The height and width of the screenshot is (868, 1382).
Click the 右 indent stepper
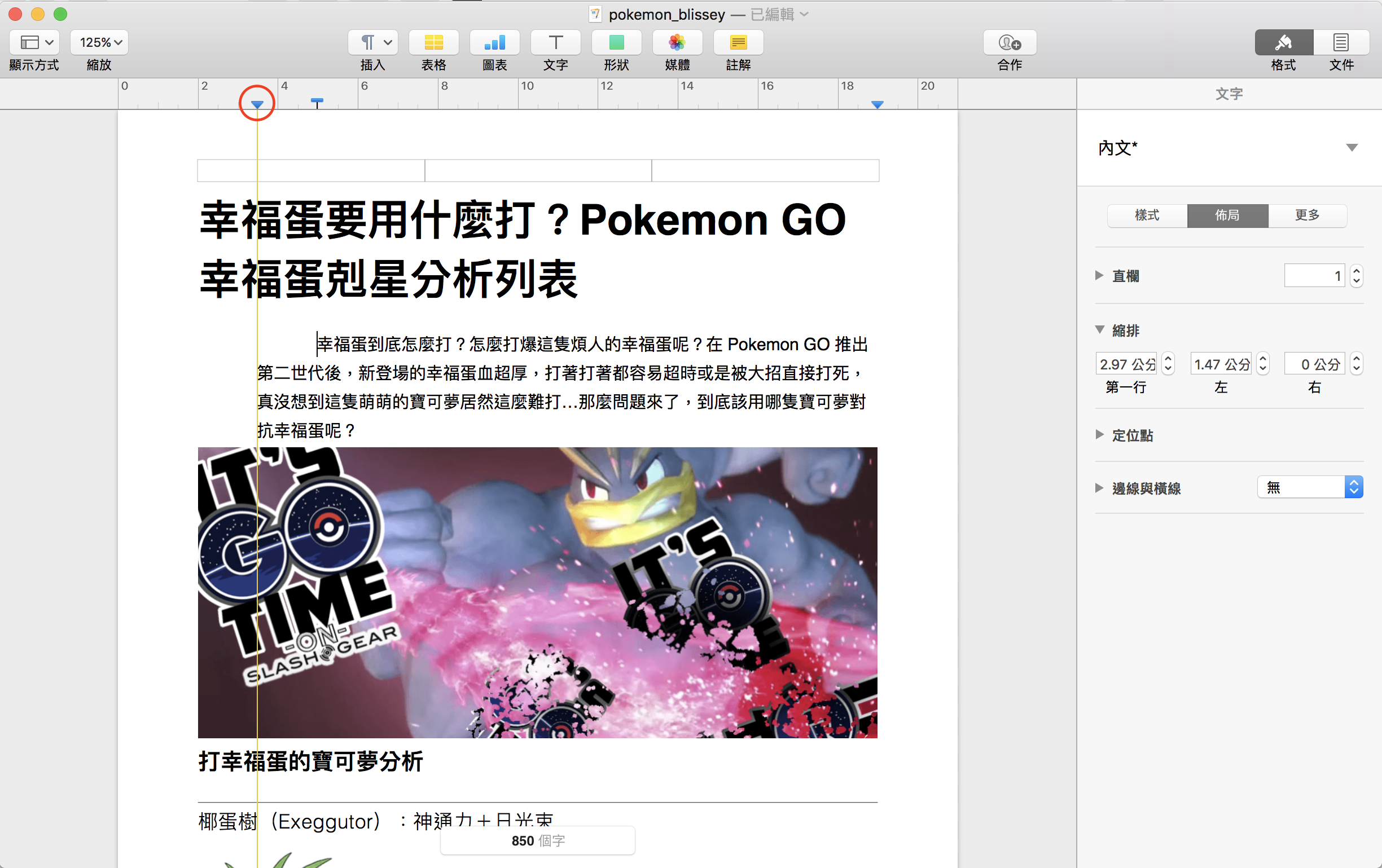pos(1357,364)
